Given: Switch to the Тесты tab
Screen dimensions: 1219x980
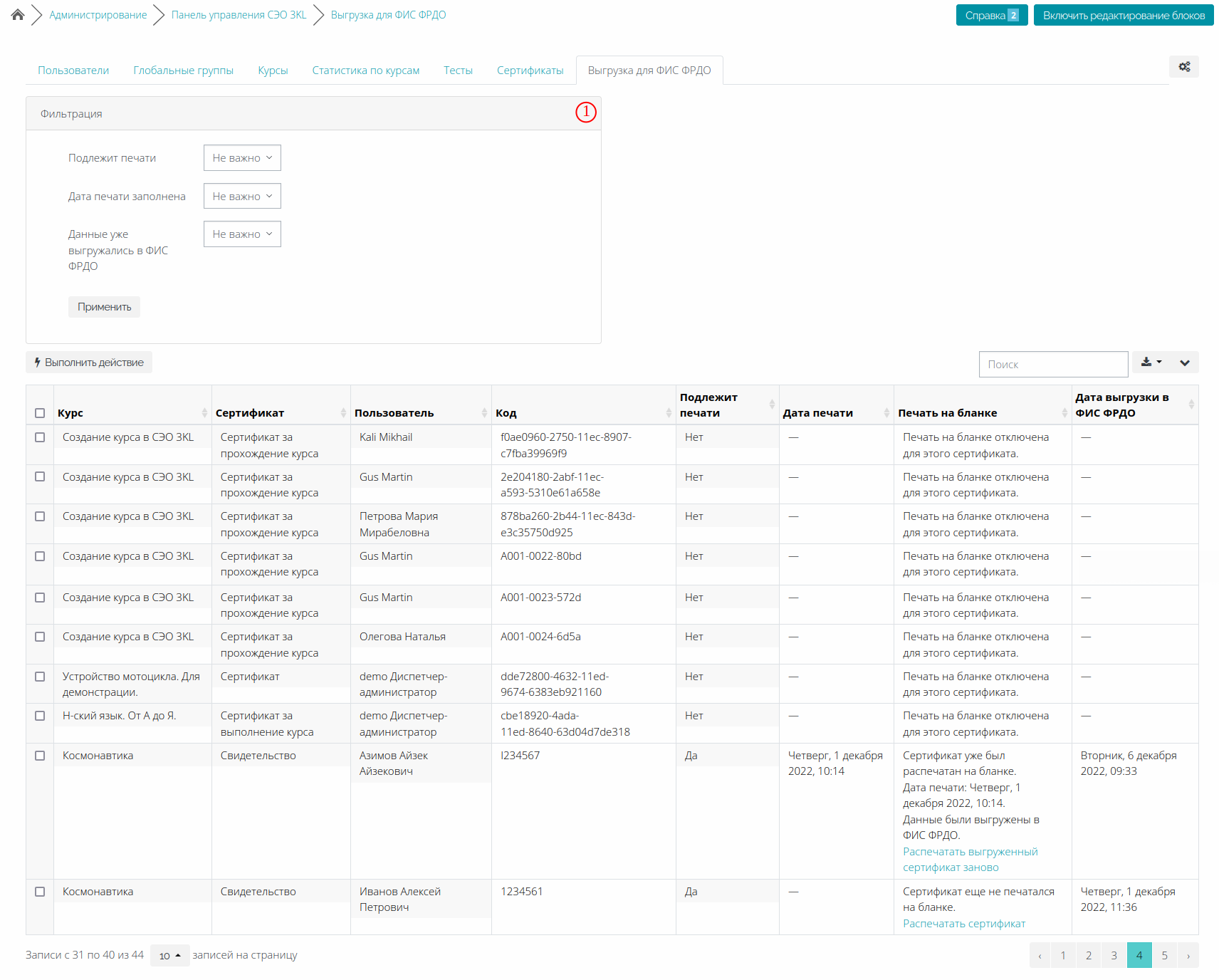Looking at the screenshot, I should [x=458, y=71].
